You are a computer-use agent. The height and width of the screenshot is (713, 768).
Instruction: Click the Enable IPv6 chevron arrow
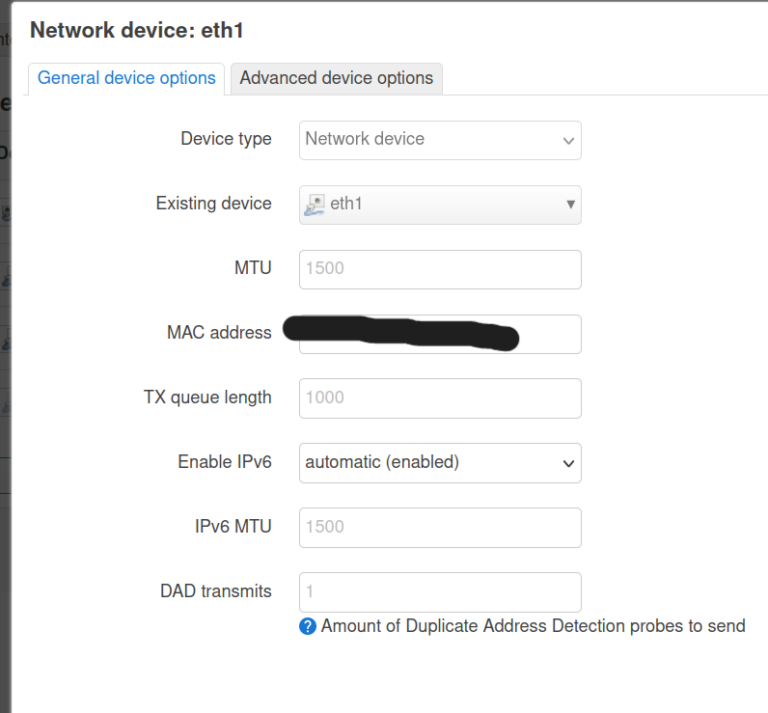click(x=569, y=463)
